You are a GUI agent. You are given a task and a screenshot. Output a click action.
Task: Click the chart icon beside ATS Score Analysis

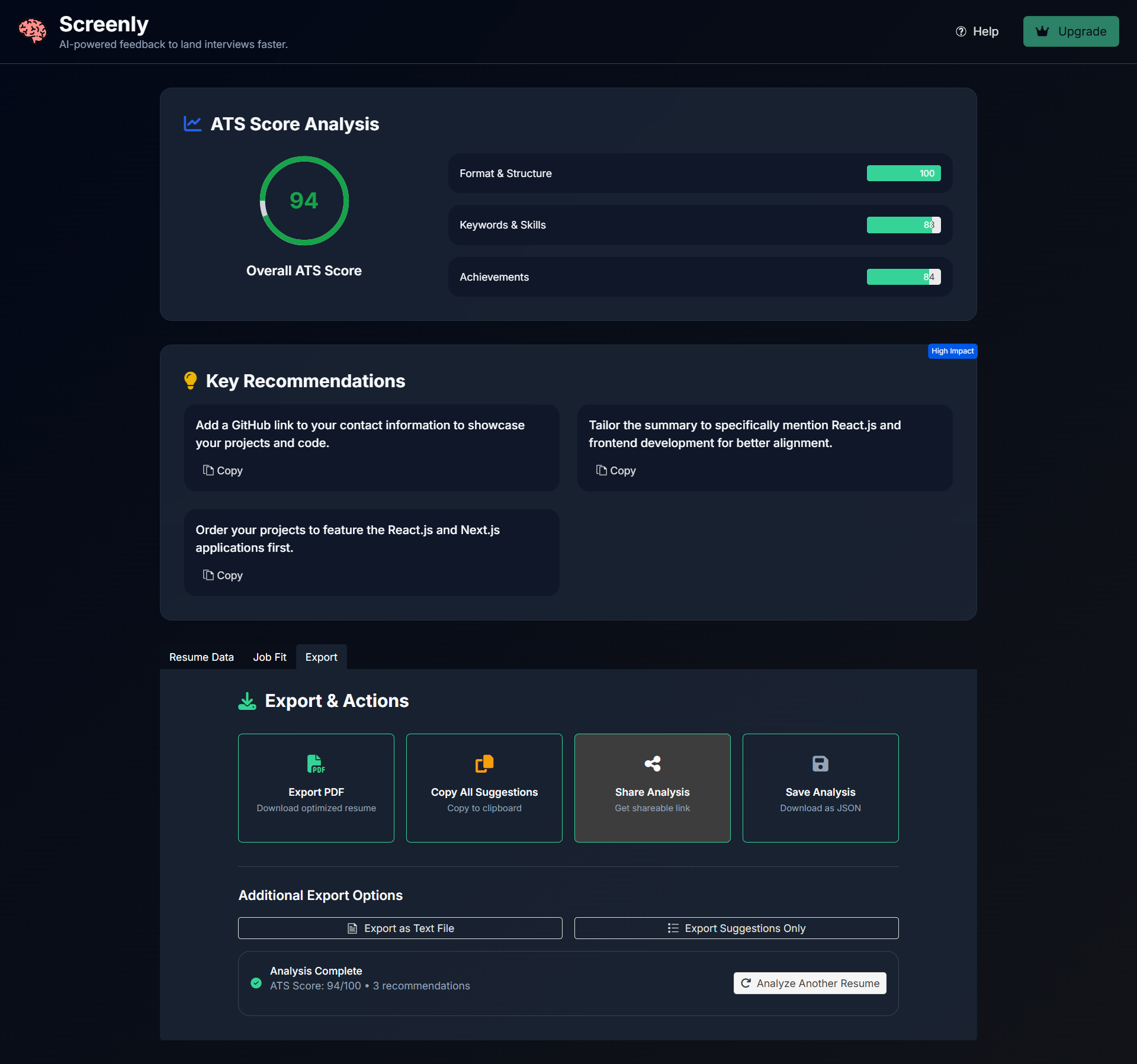[192, 124]
